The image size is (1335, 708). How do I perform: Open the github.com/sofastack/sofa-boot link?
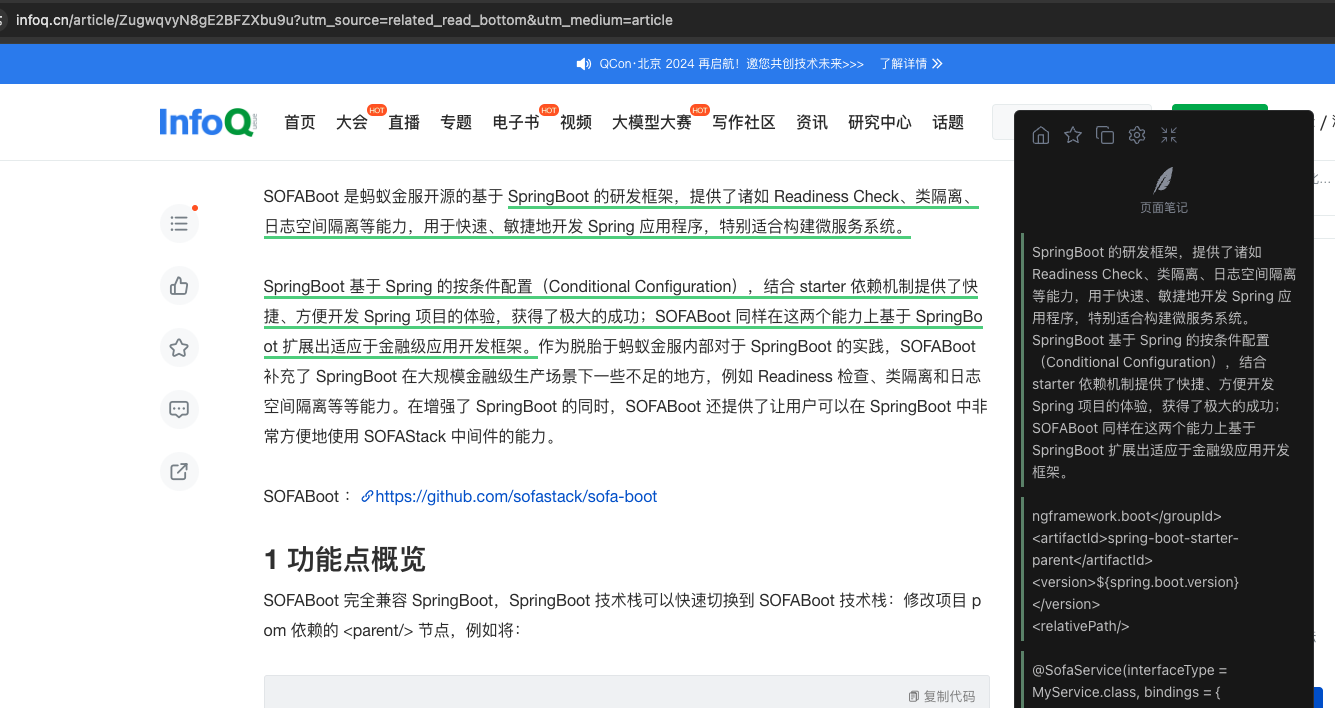(x=516, y=496)
